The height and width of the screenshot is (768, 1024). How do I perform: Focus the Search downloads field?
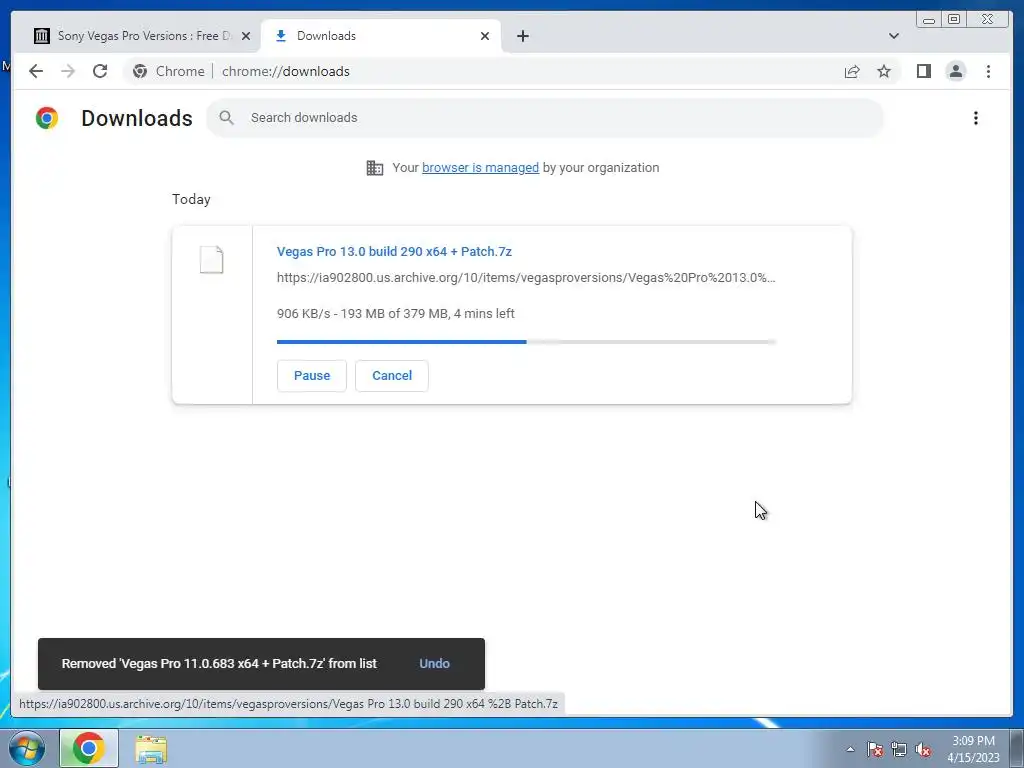pos(545,118)
